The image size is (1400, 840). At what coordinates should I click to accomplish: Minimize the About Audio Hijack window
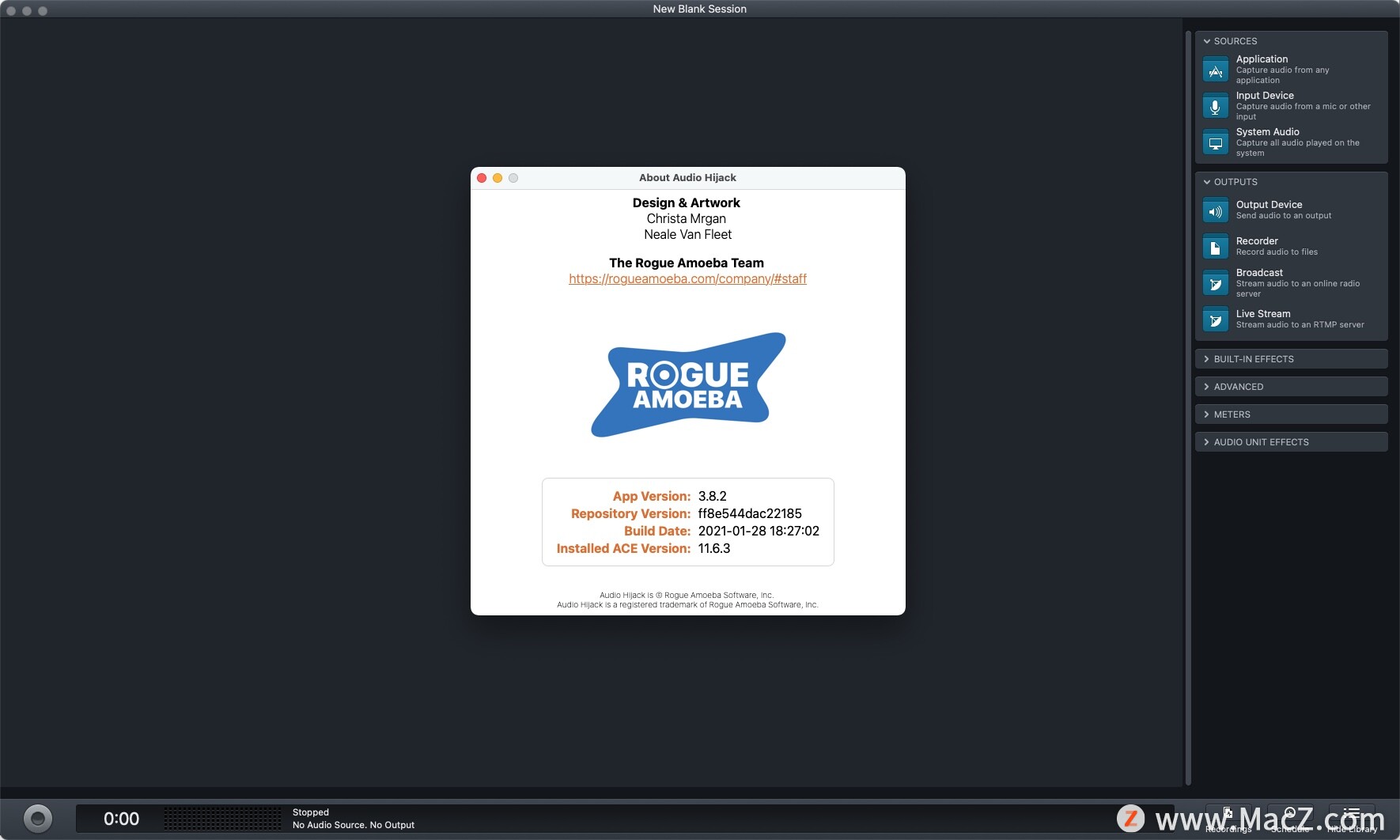tap(498, 178)
